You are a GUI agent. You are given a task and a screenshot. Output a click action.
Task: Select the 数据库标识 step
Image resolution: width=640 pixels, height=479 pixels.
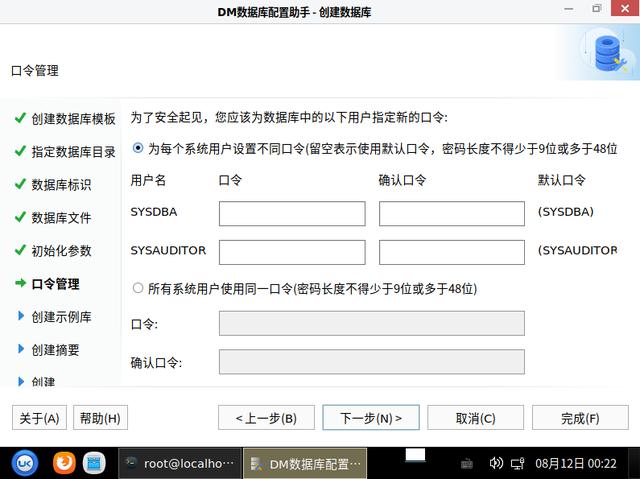[61, 185]
